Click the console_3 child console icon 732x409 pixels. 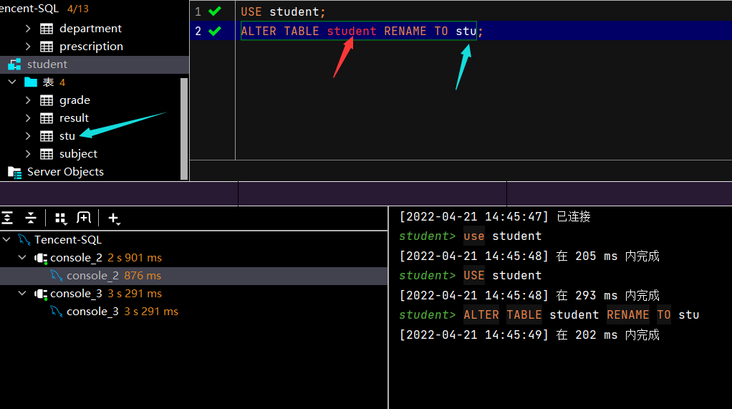56,311
